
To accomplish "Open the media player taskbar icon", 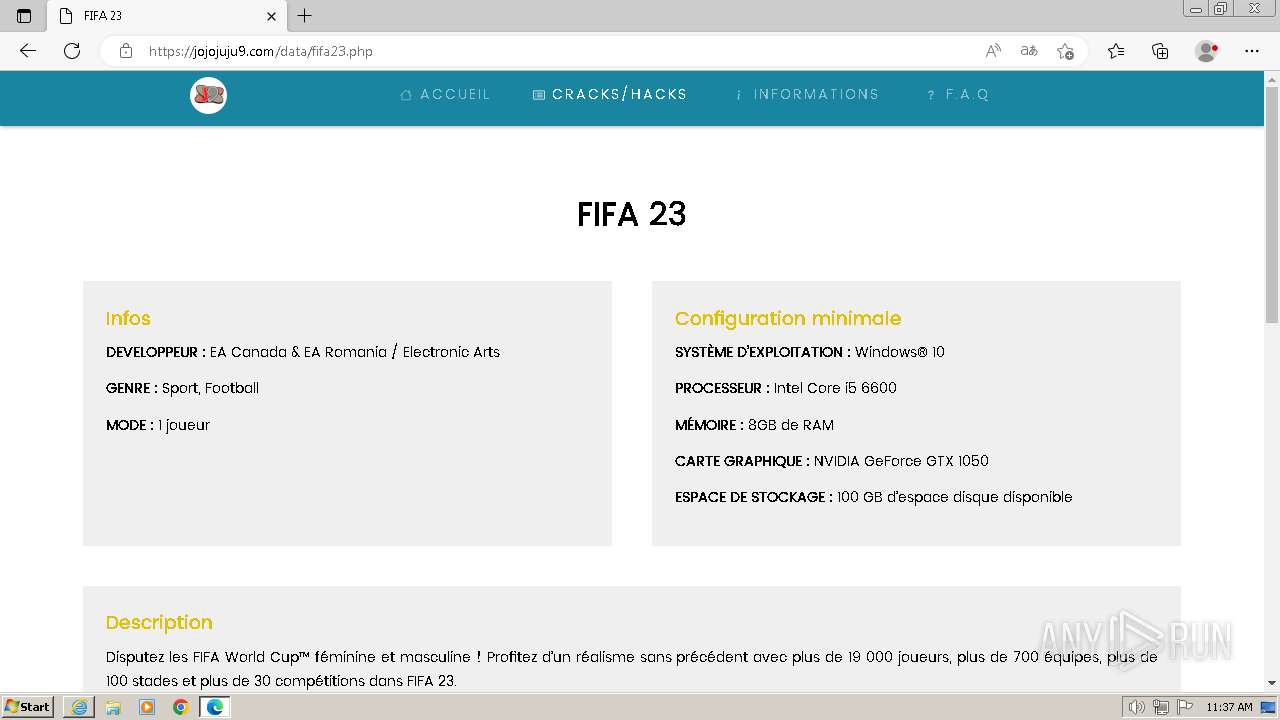I will click(147, 707).
